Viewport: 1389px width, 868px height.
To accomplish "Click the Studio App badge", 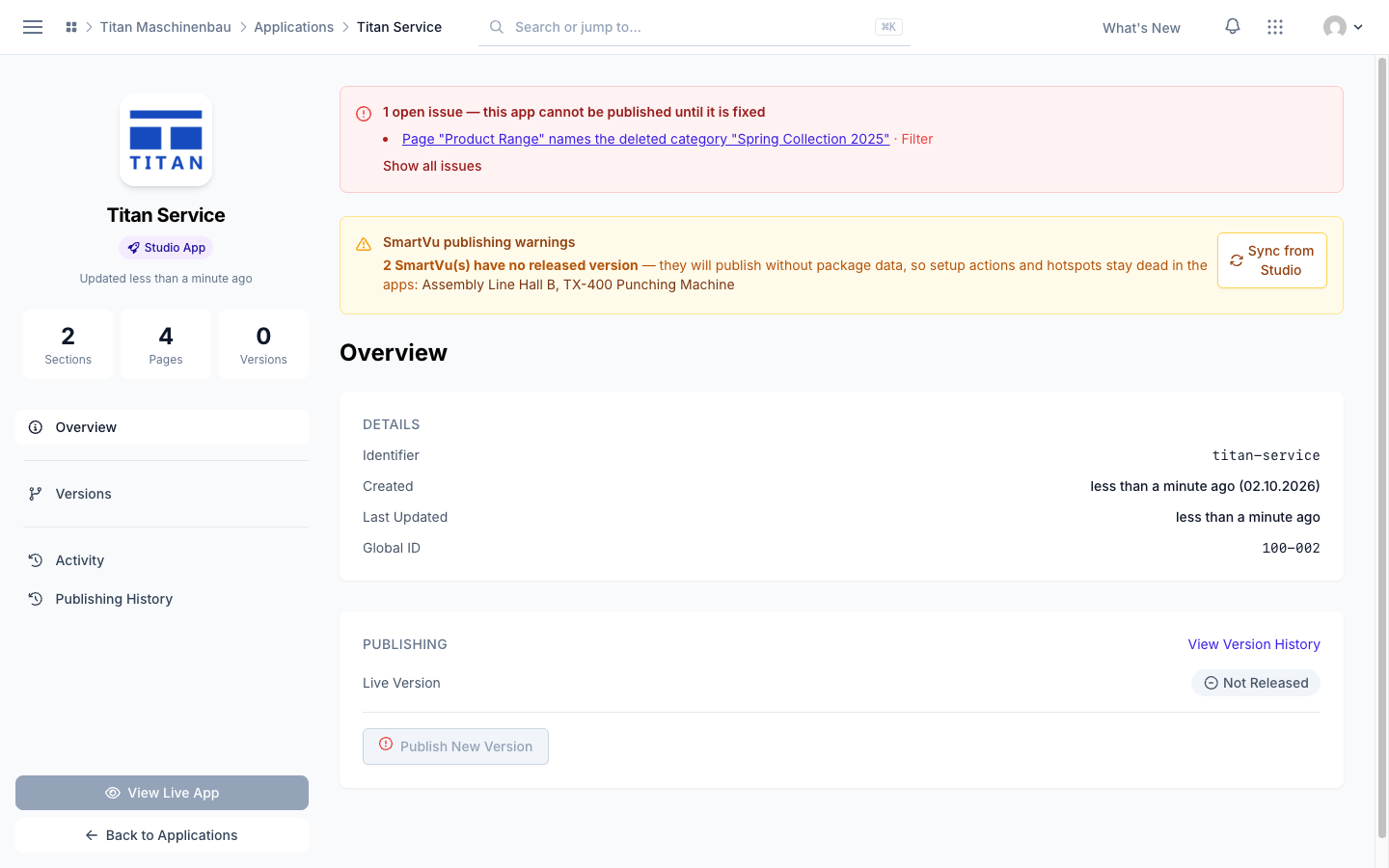I will pos(166,248).
